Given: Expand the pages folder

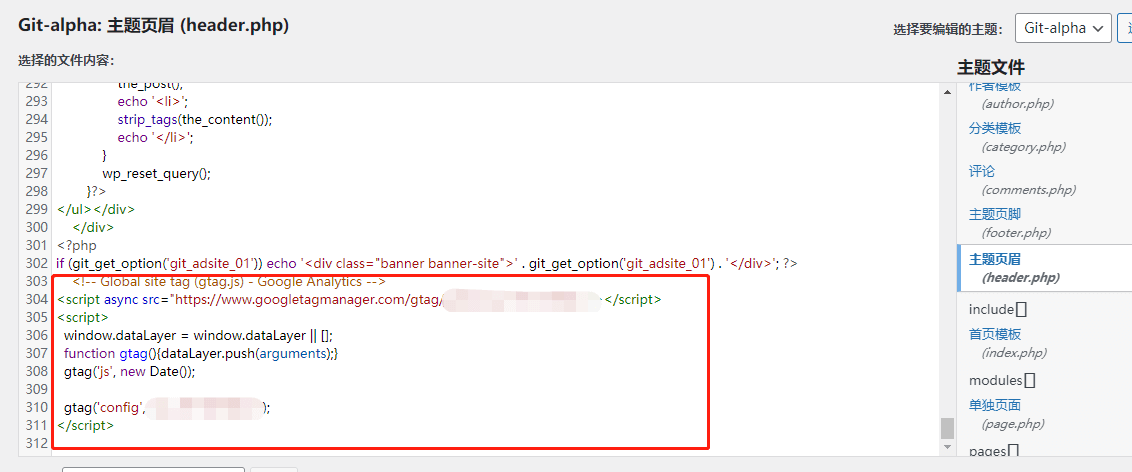Looking at the screenshot, I should (x=993, y=451).
